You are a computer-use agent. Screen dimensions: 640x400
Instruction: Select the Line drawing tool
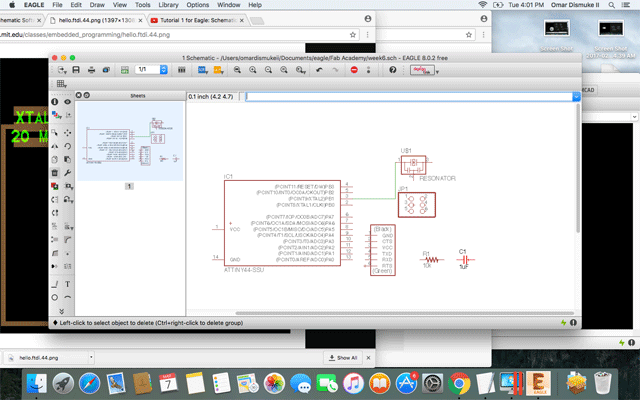coord(55,284)
